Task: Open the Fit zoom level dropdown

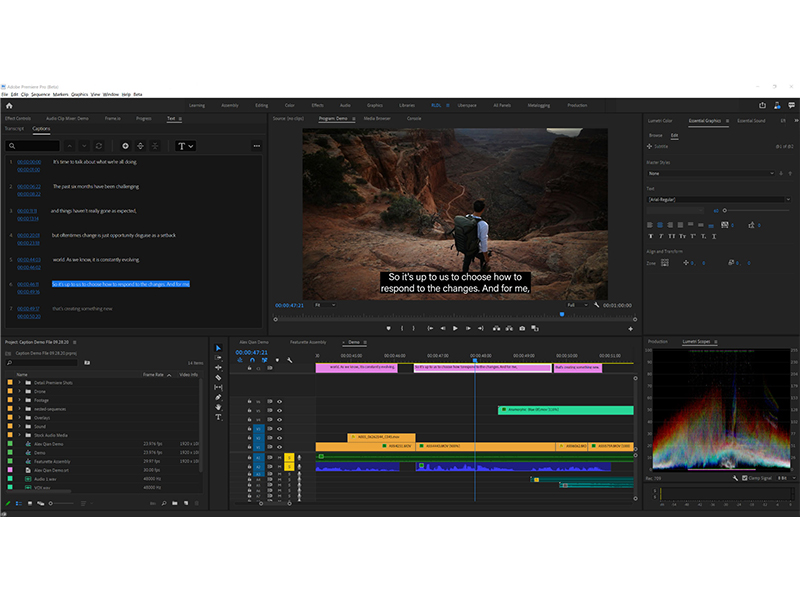Action: tap(325, 305)
